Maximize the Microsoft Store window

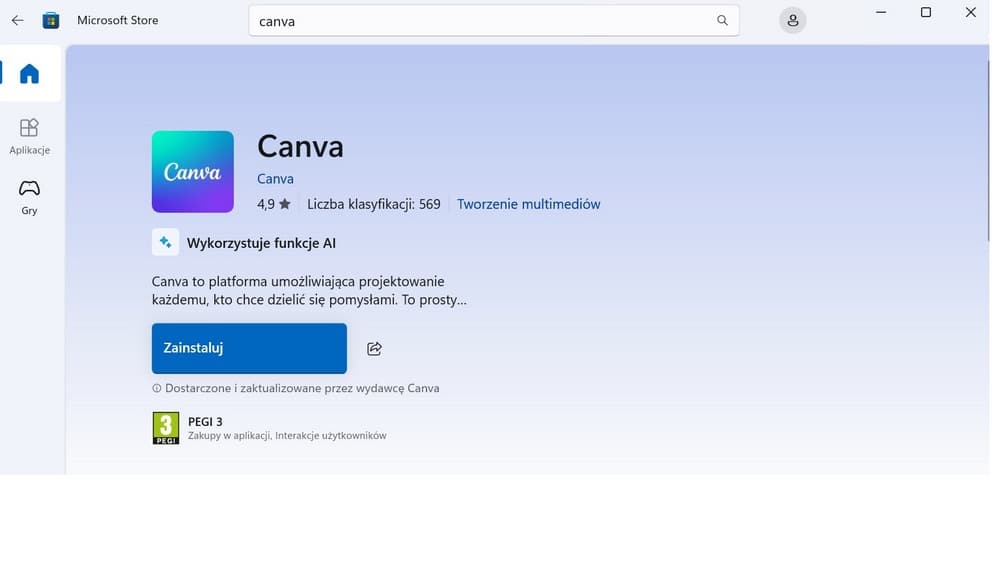click(926, 12)
